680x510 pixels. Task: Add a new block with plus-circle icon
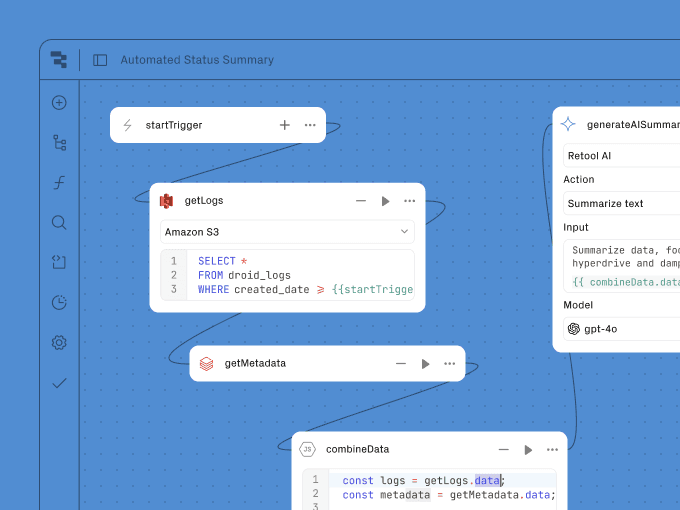click(x=59, y=103)
